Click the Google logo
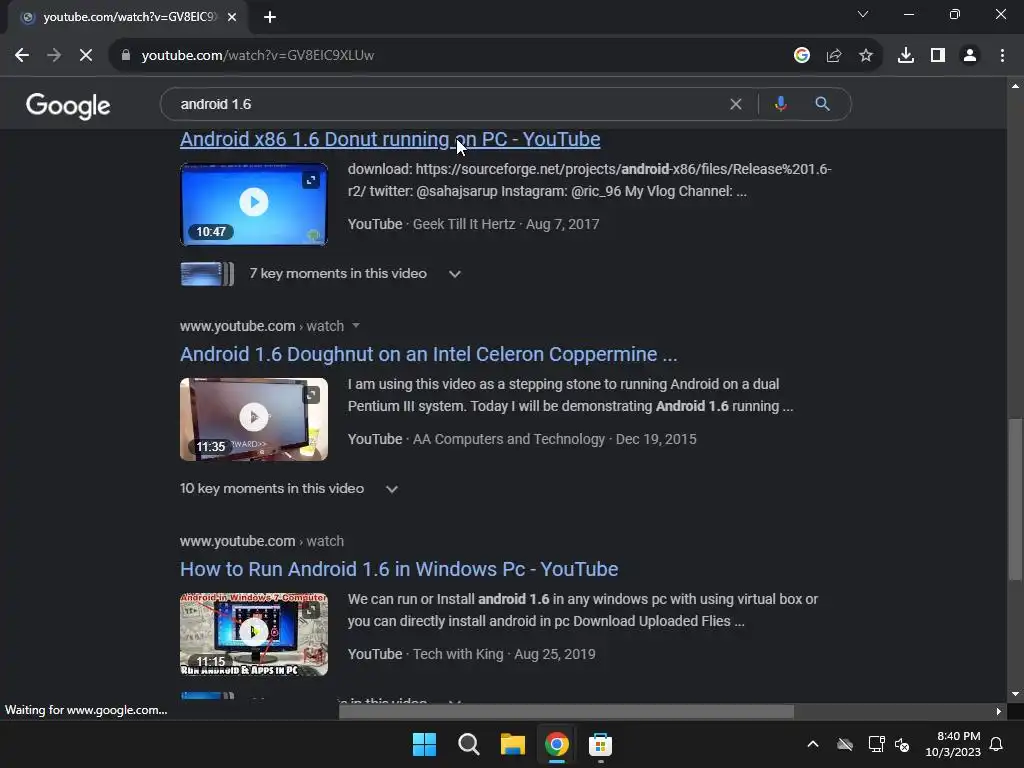The width and height of the screenshot is (1024, 768). point(68,106)
